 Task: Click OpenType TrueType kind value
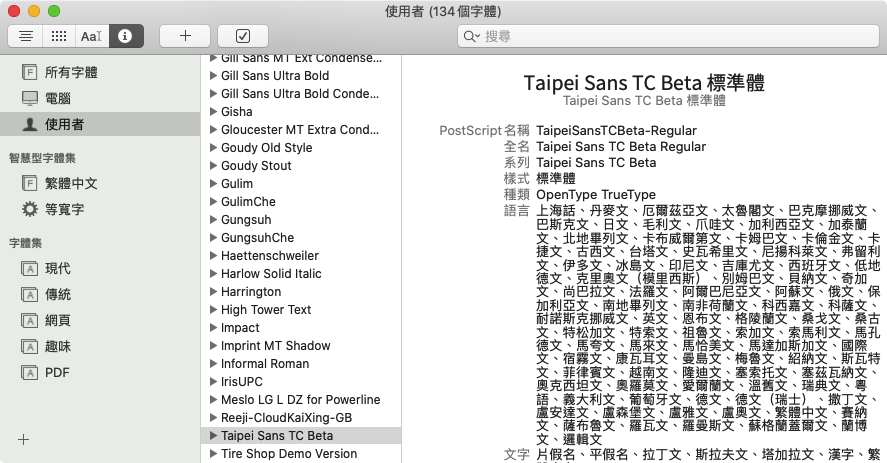596,195
